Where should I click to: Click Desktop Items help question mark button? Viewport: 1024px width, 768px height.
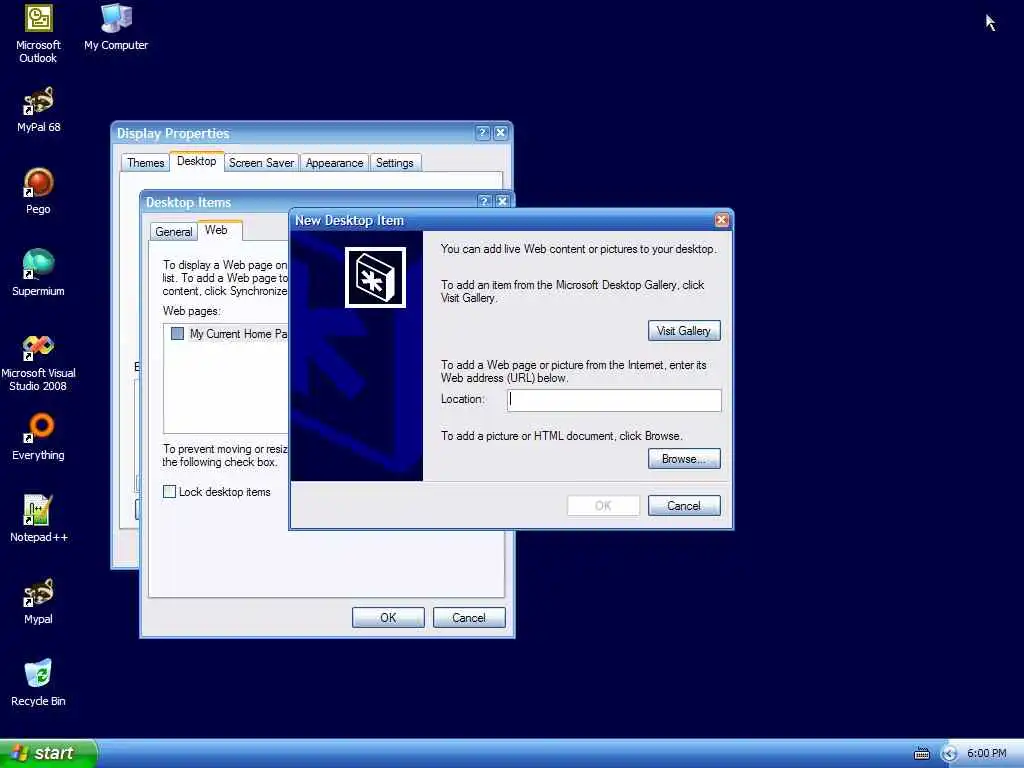point(484,201)
